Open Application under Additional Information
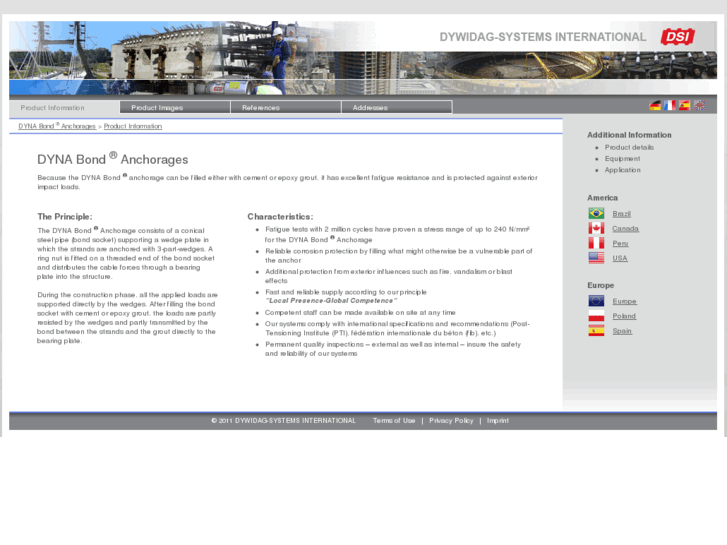 [x=623, y=170]
